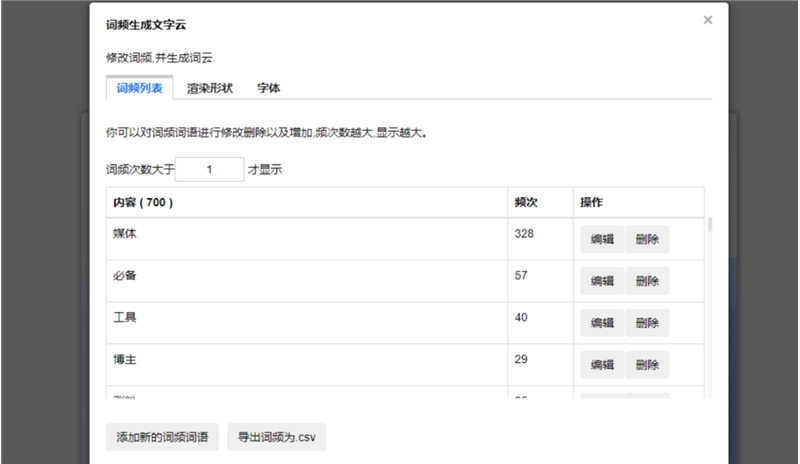Switch to the 词频列表 tab

click(140, 88)
